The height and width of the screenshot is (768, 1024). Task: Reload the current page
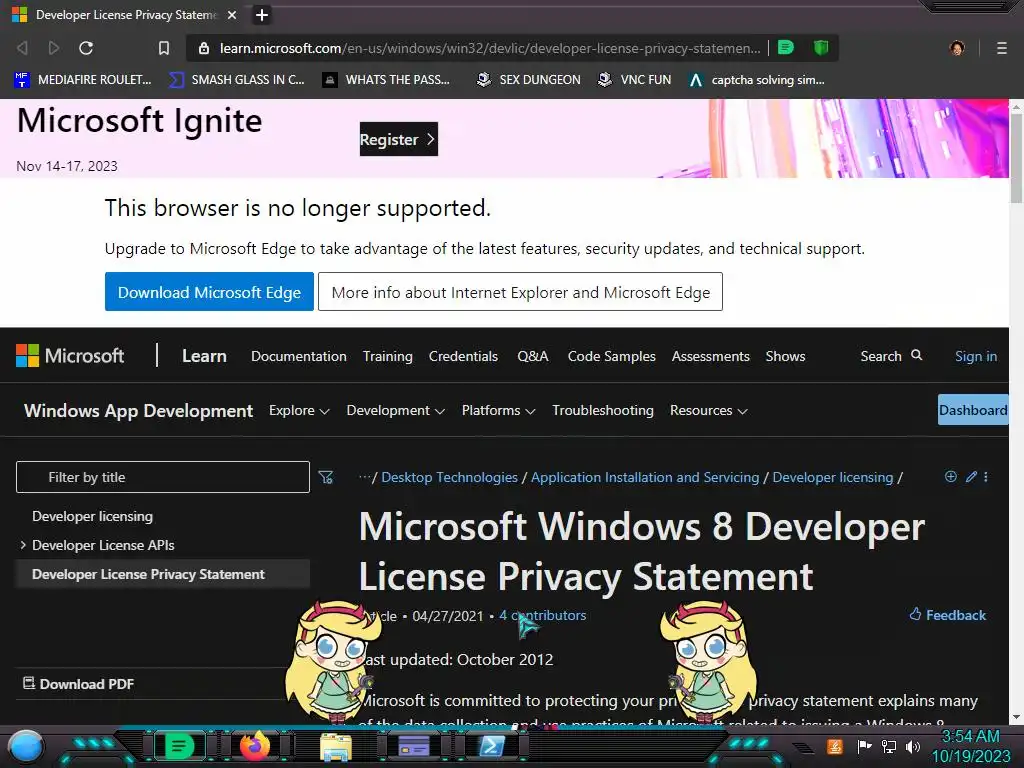point(86,48)
